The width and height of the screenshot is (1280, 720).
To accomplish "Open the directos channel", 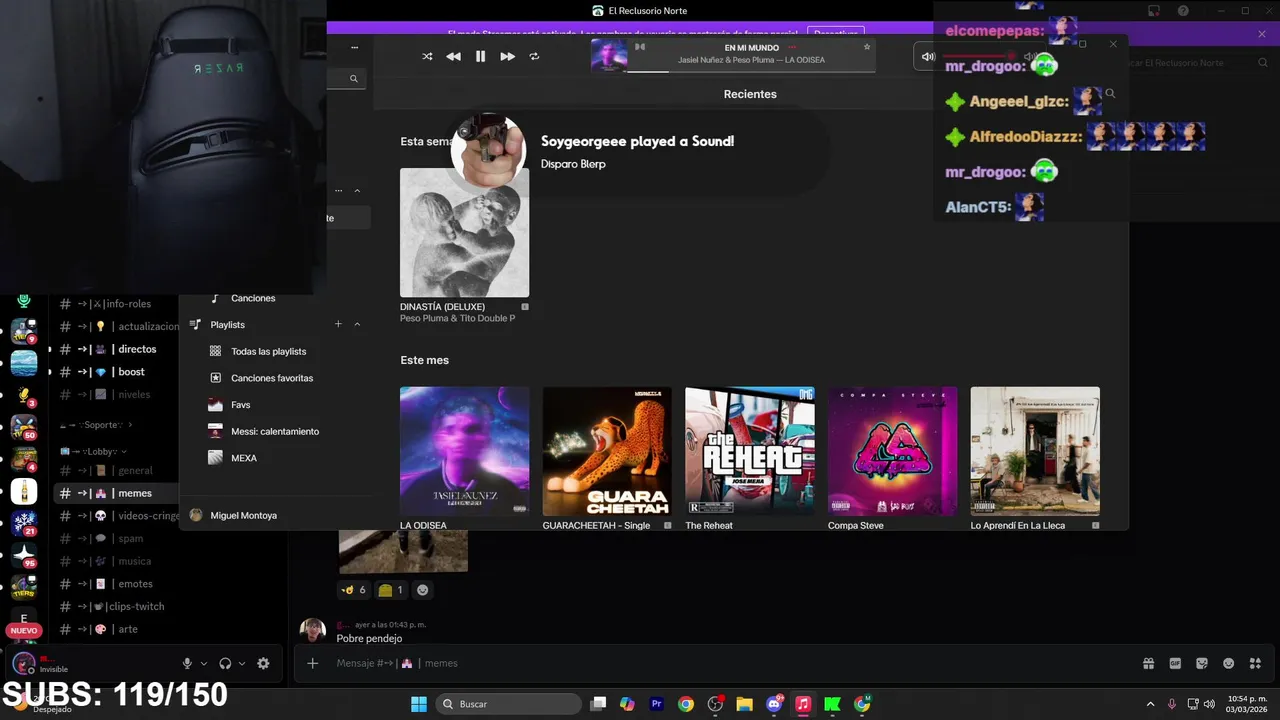I will [x=118, y=349].
